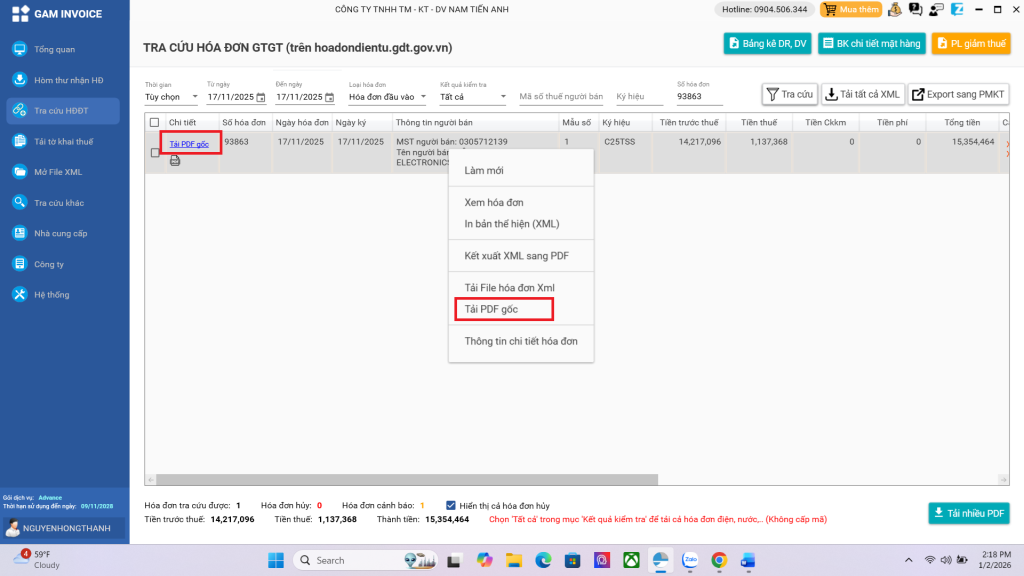The image size is (1024, 576).
Task: Tick the select-all checkbox in table header
Action: click(154, 123)
